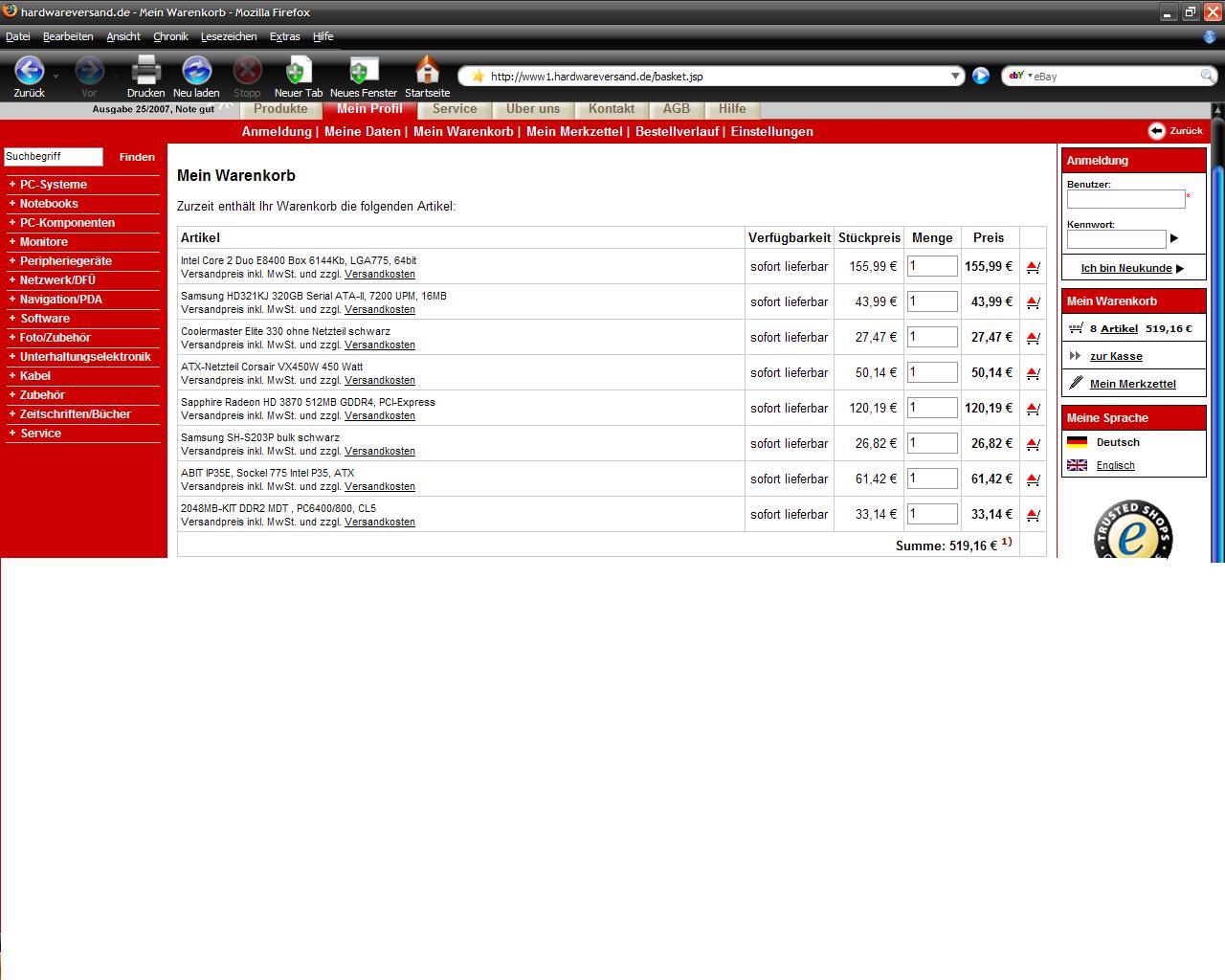
Task: Expand Peripheriegeräte category
Action: pyautogui.click(x=65, y=261)
